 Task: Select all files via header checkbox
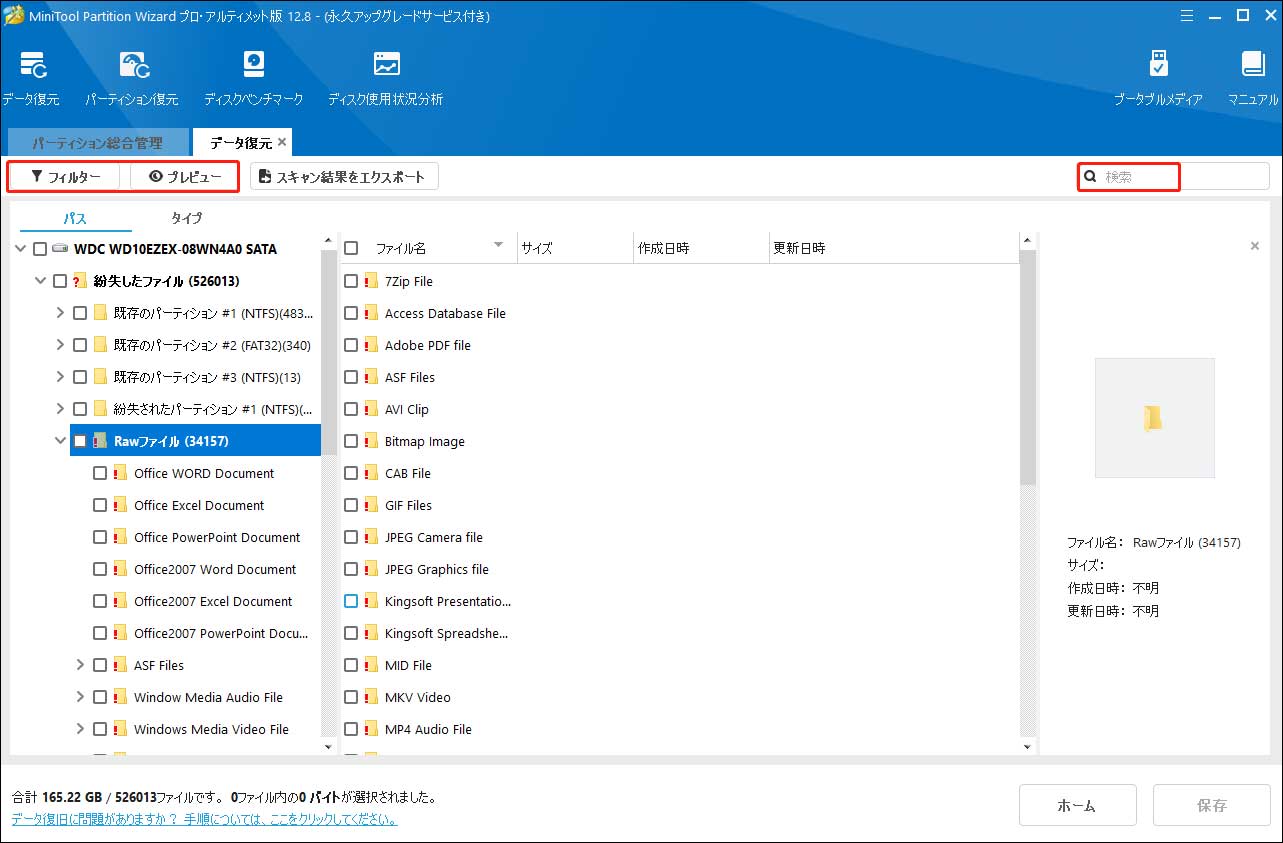tap(351, 248)
